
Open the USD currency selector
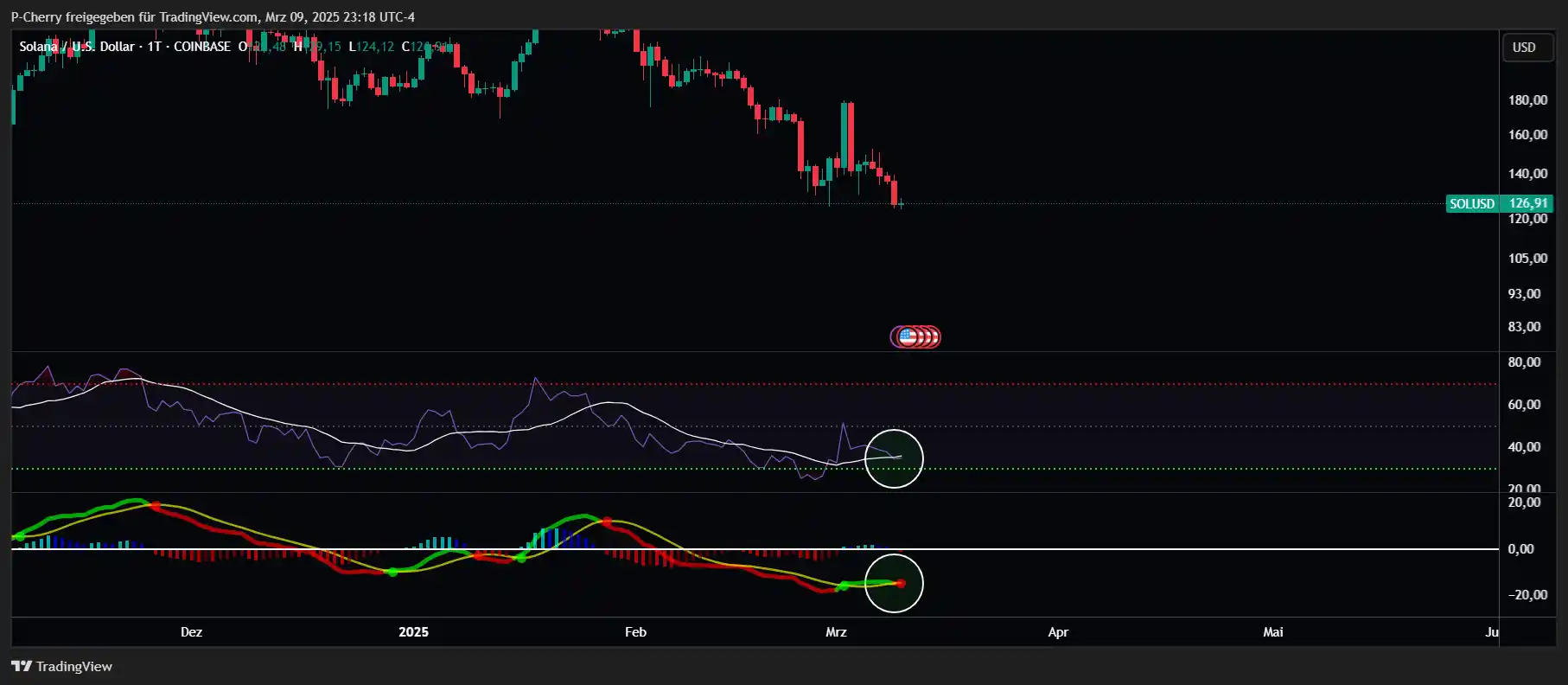pyautogui.click(x=1524, y=47)
